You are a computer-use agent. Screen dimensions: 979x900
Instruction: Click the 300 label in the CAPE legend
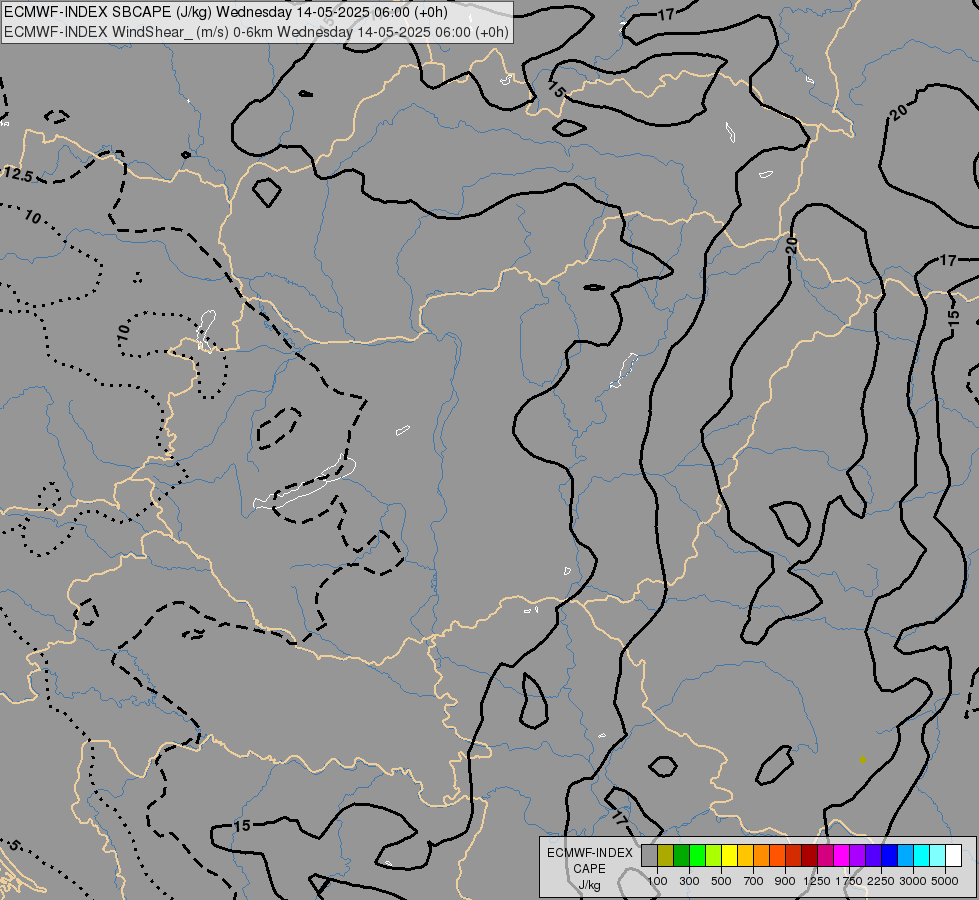[x=689, y=881]
